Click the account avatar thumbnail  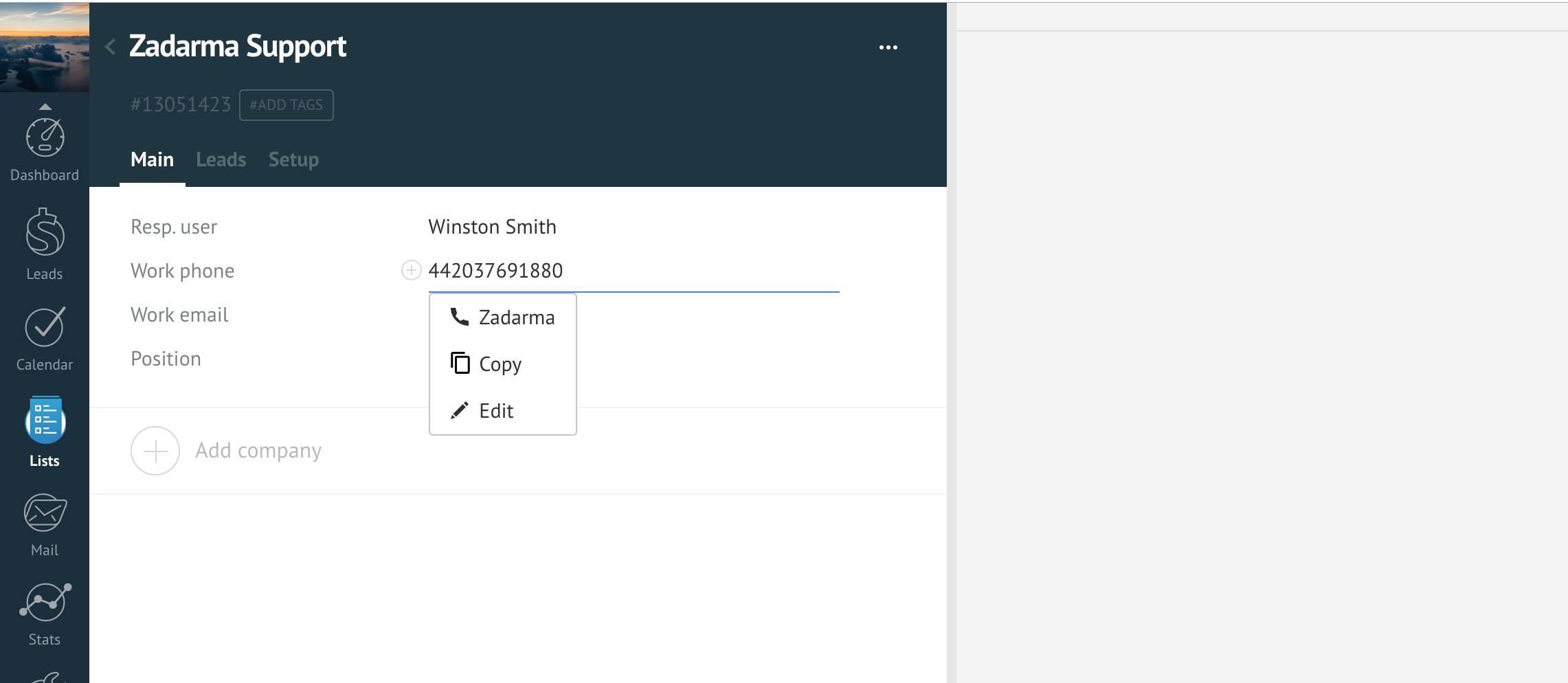45,47
